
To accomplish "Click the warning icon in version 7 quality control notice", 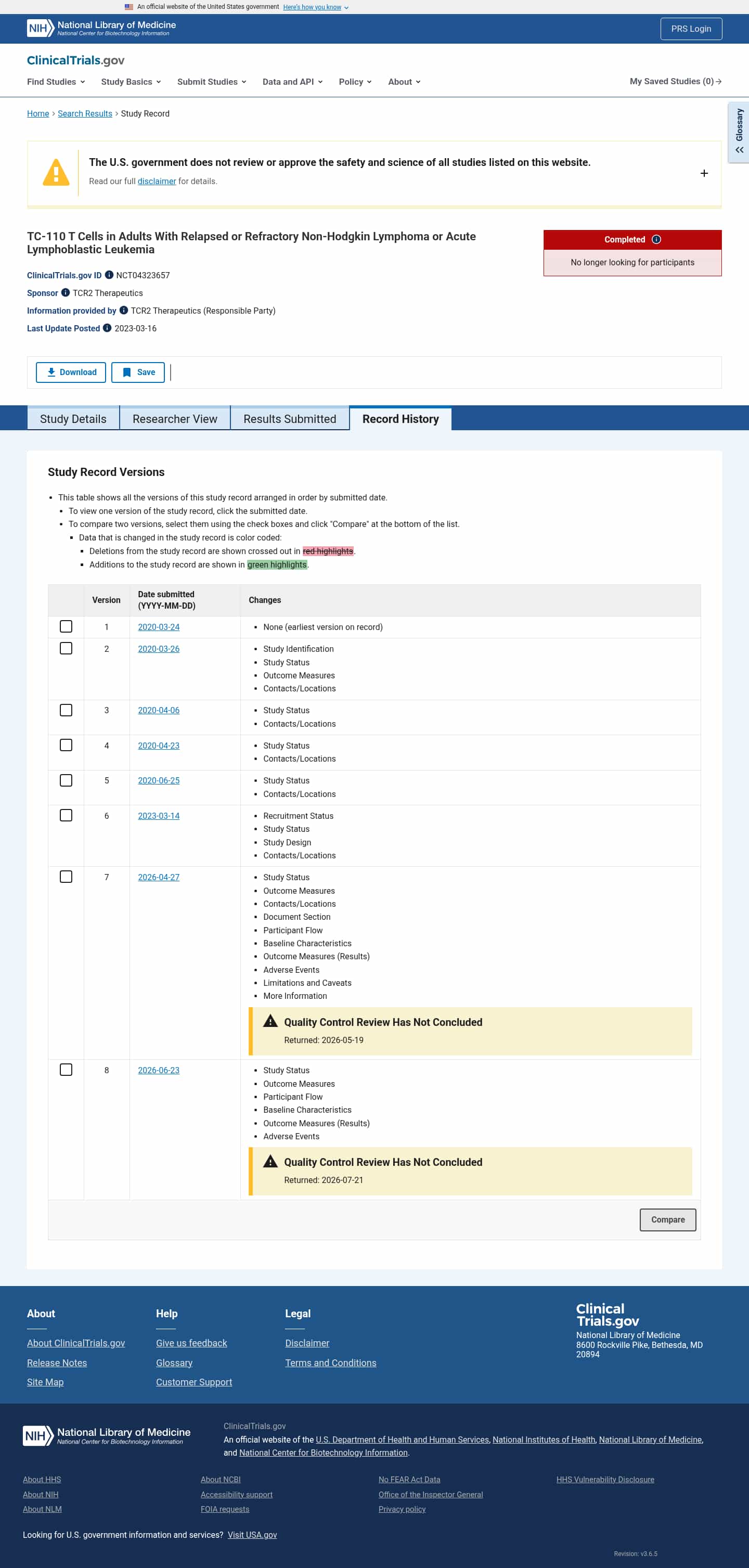I will click(x=270, y=1021).
